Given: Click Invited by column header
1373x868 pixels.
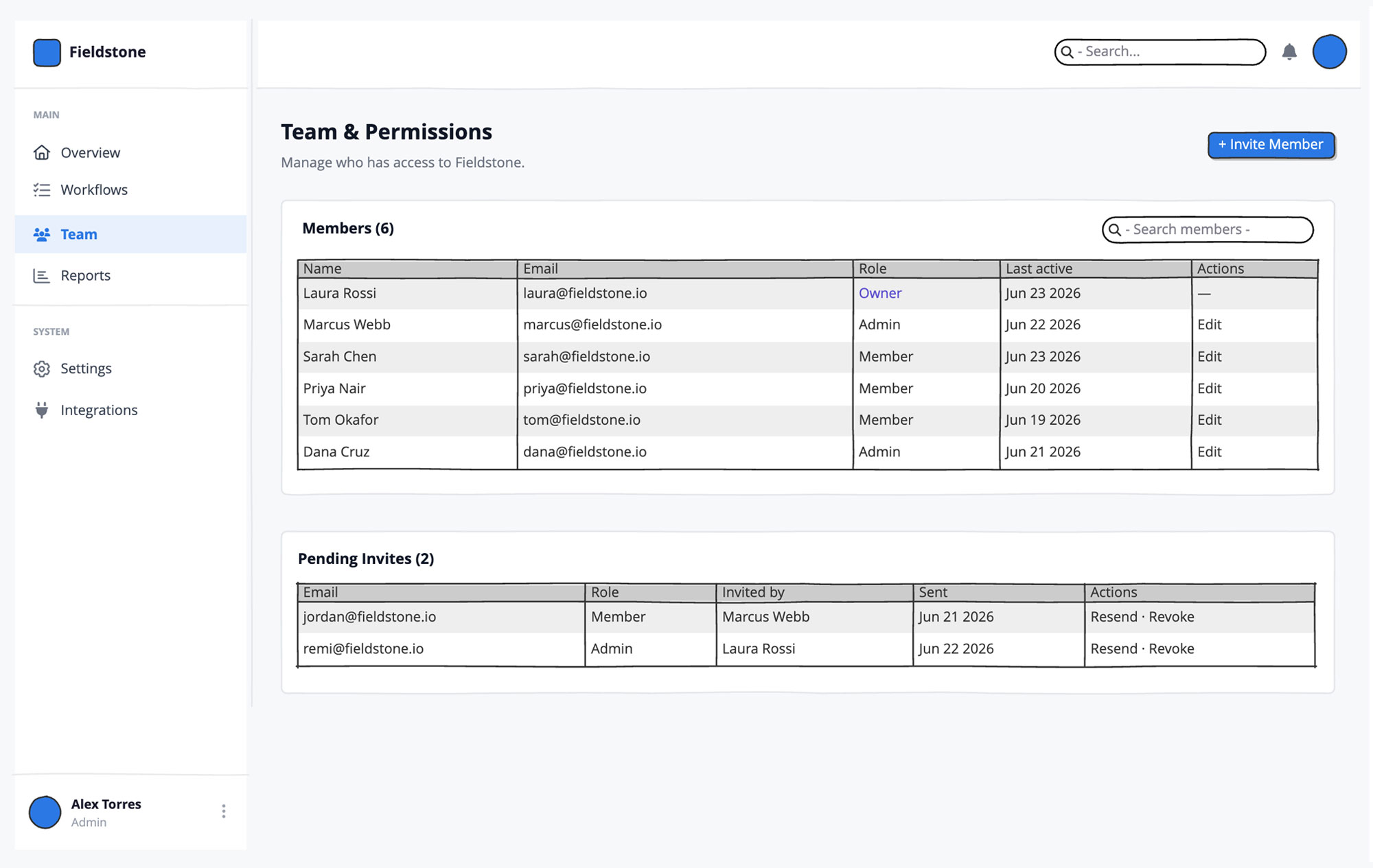Looking at the screenshot, I should (814, 592).
